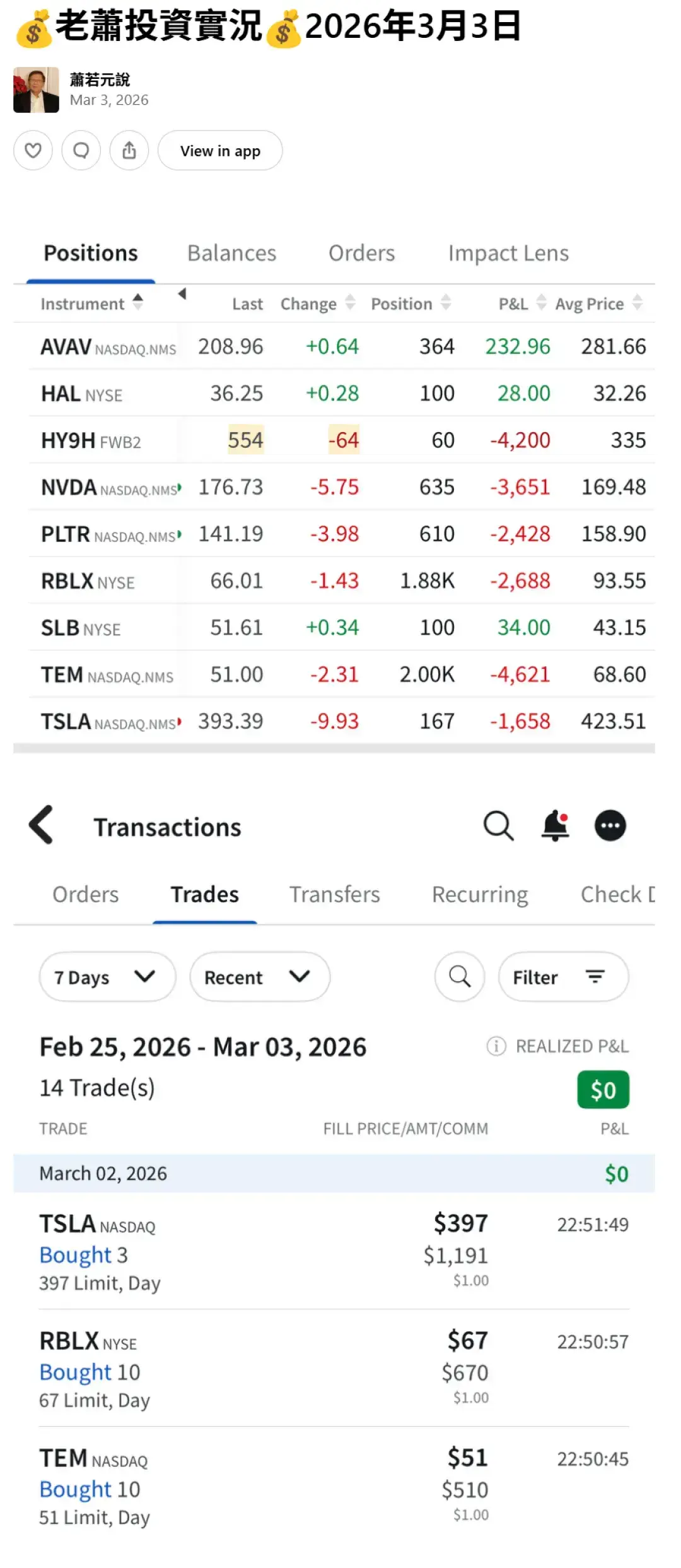Viewport: 681px width, 1568px height.
Task: Click the View in app button
Action: click(220, 151)
